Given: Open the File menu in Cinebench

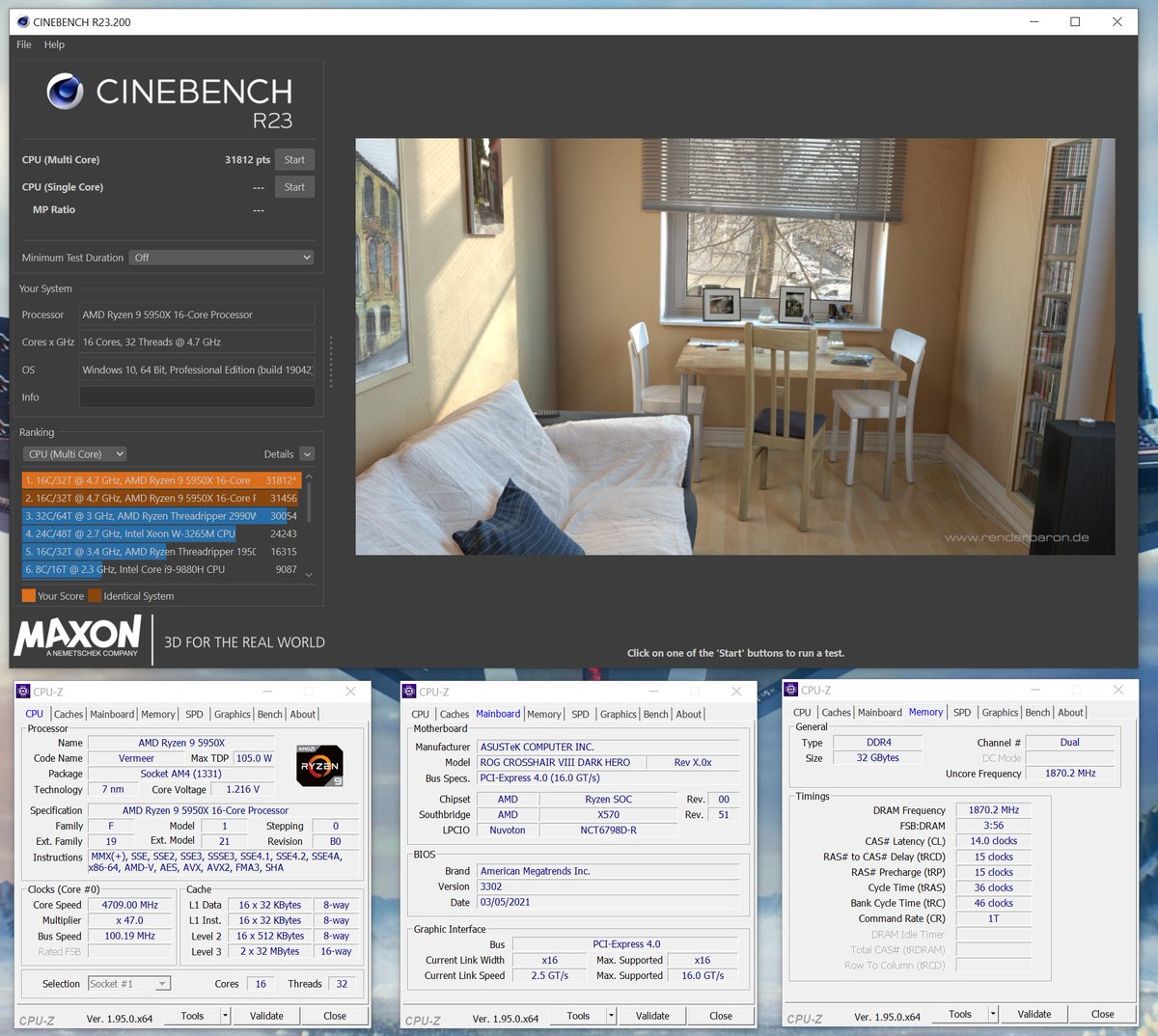Looking at the screenshot, I should pyautogui.click(x=24, y=44).
